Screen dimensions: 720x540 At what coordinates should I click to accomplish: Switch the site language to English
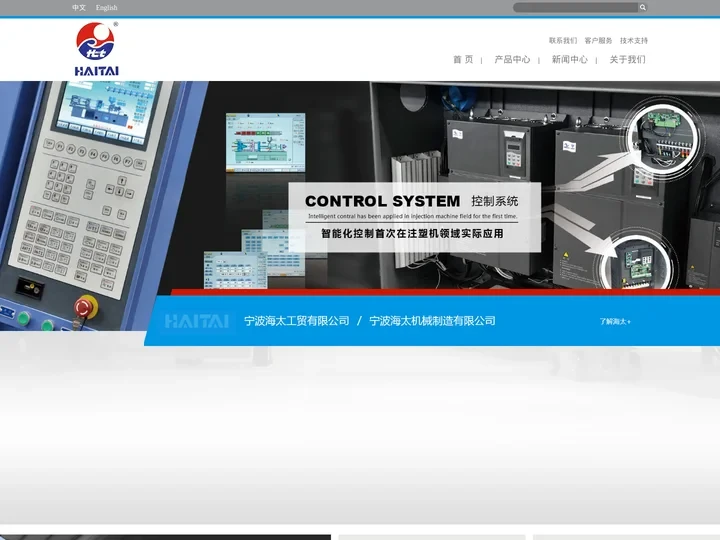click(107, 7)
